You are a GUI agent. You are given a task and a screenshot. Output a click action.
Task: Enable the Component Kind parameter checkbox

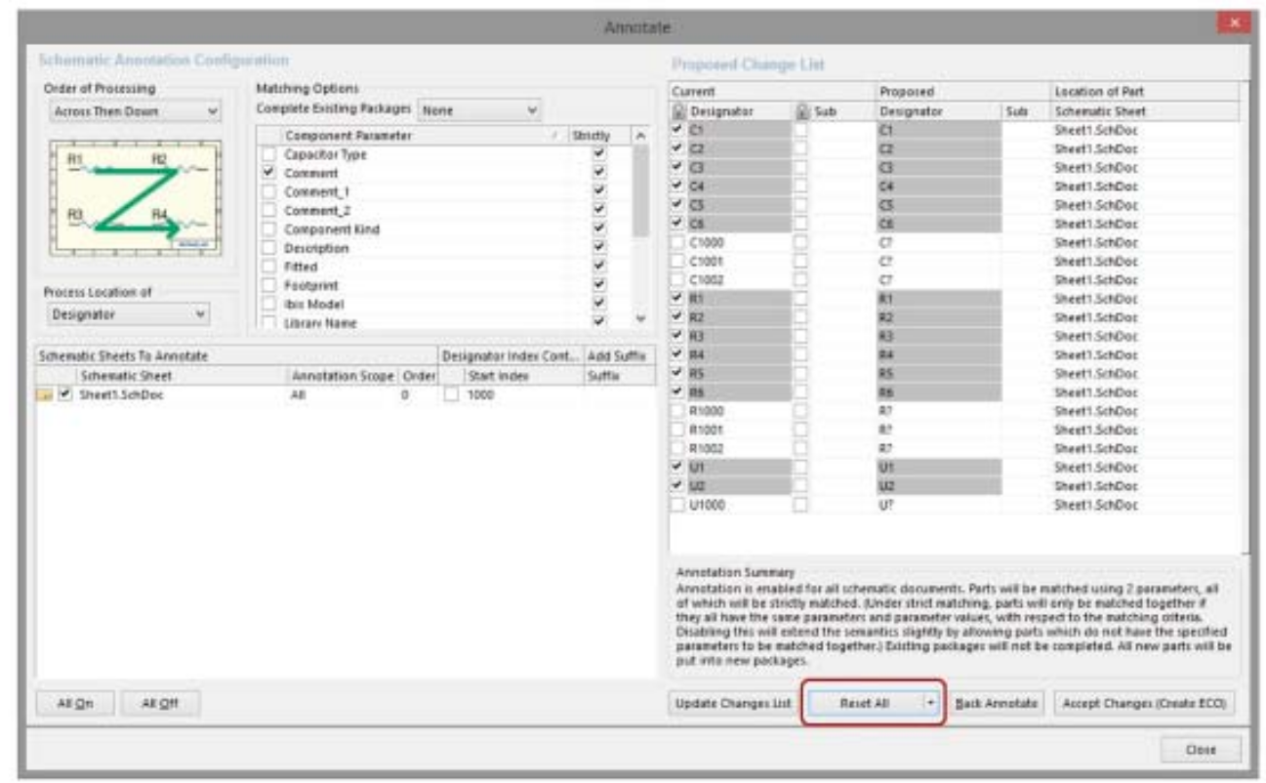tap(267, 230)
